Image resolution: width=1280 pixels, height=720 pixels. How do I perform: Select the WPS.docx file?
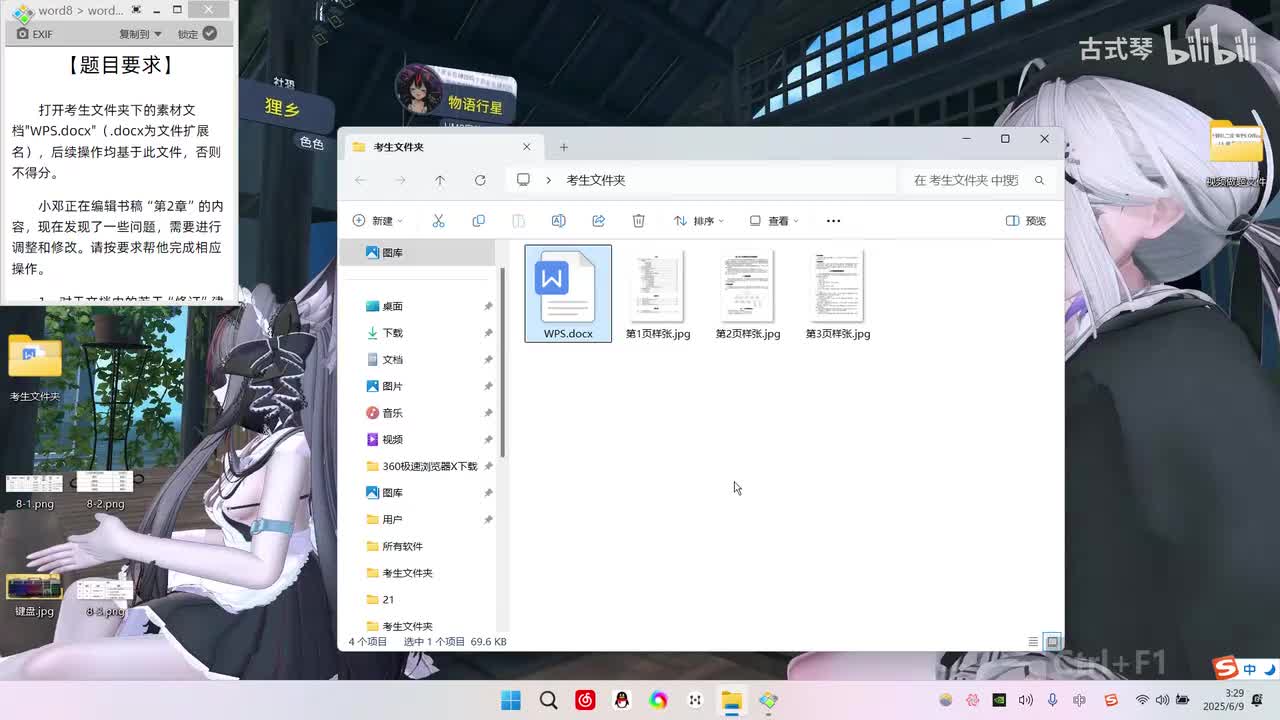568,294
